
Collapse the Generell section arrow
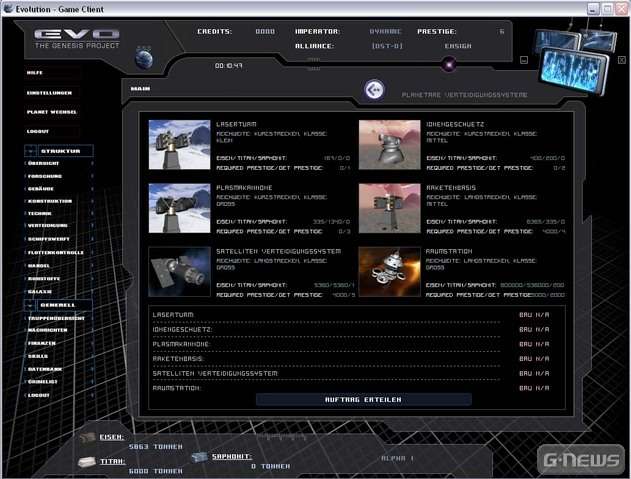(31, 305)
